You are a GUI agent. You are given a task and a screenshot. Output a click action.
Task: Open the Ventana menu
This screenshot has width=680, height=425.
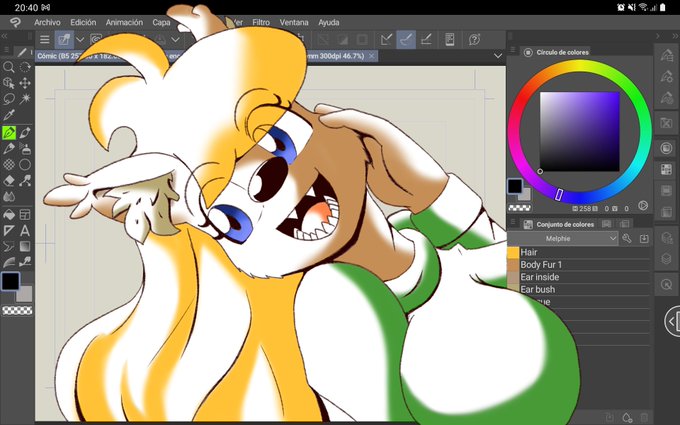pyautogui.click(x=294, y=23)
